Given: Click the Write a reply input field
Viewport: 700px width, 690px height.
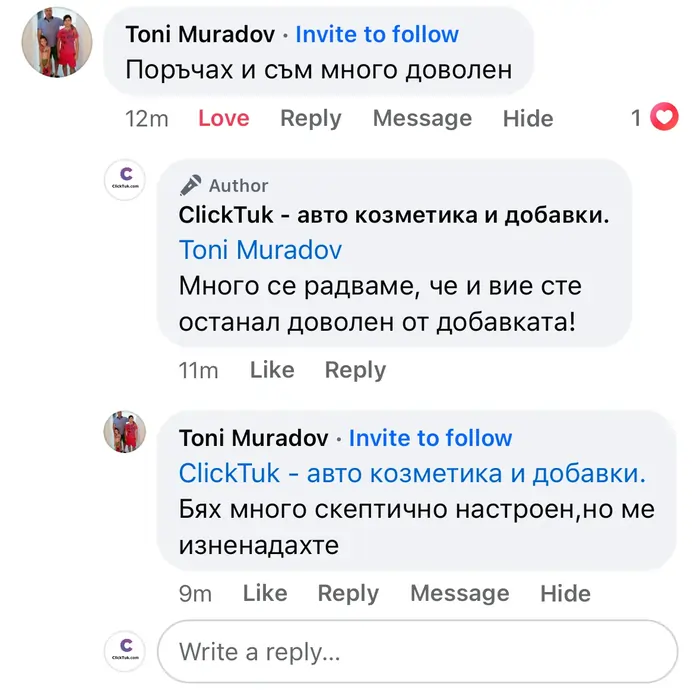Looking at the screenshot, I should pyautogui.click(x=418, y=652).
